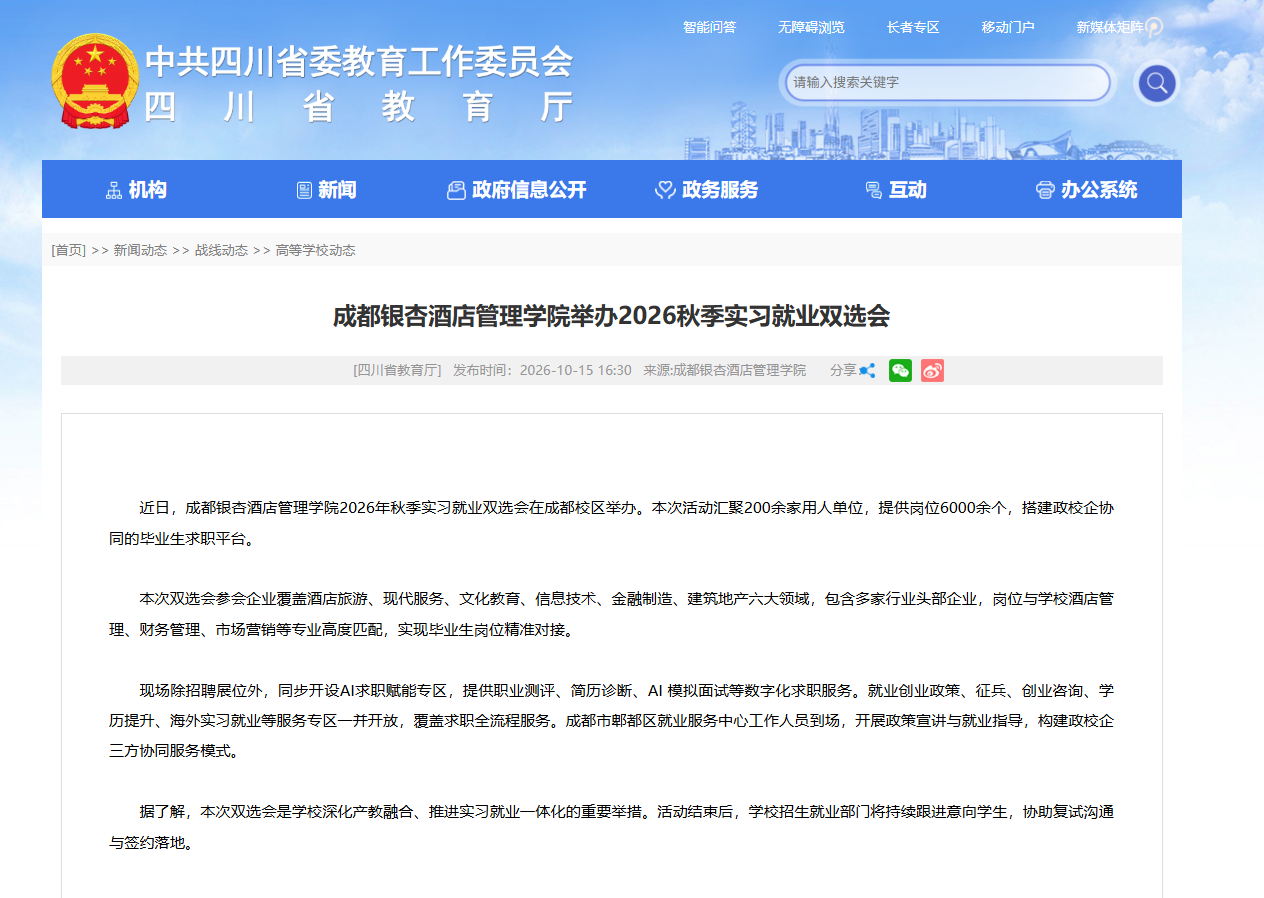The image size is (1264, 898).
Task: Click the 发布时间：2026-10-15 16:30 text
Action: 542,370
